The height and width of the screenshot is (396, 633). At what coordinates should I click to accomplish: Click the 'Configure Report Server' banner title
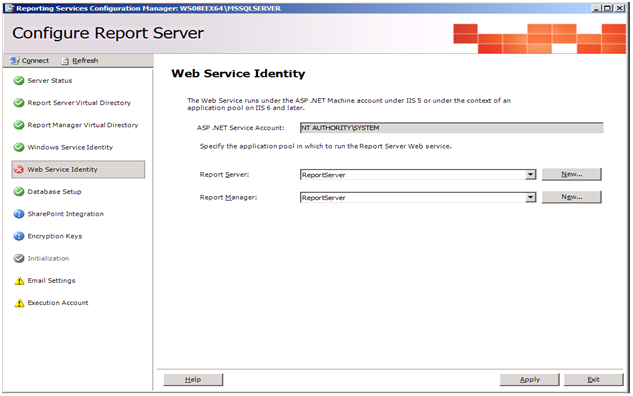[x=108, y=33]
